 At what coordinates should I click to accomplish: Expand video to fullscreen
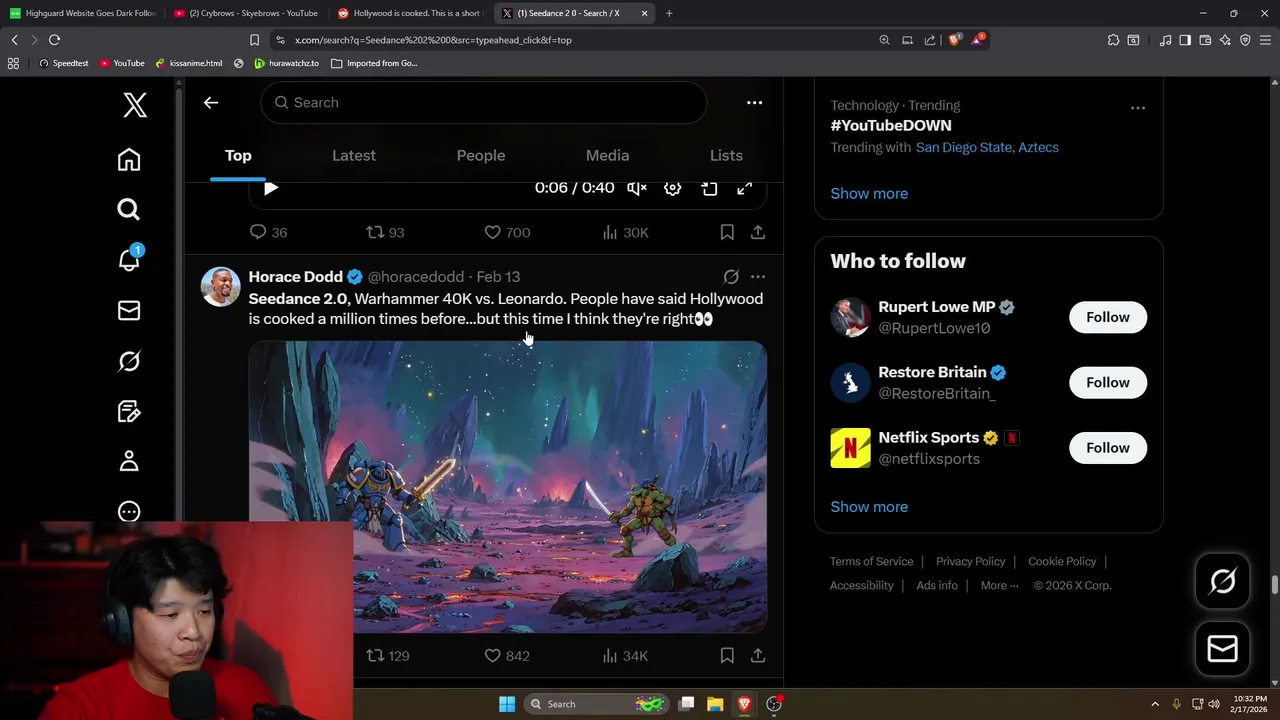point(744,188)
